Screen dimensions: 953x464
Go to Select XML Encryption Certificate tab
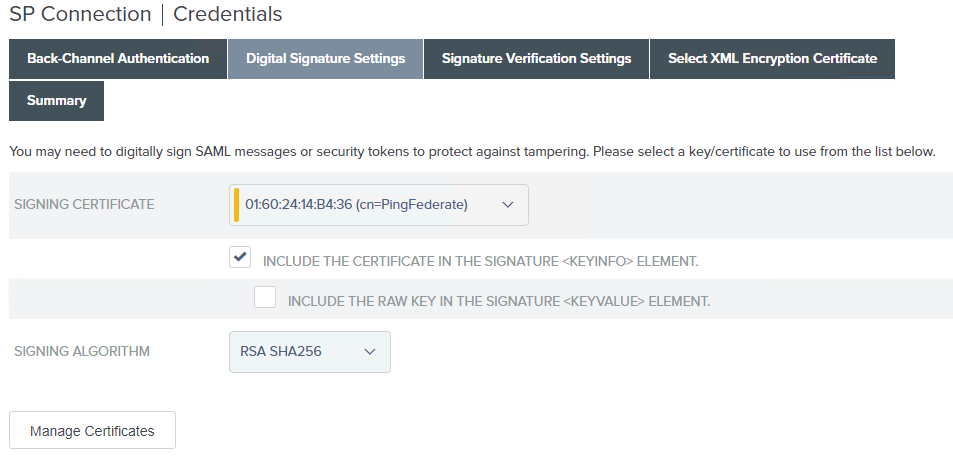[x=772, y=59]
